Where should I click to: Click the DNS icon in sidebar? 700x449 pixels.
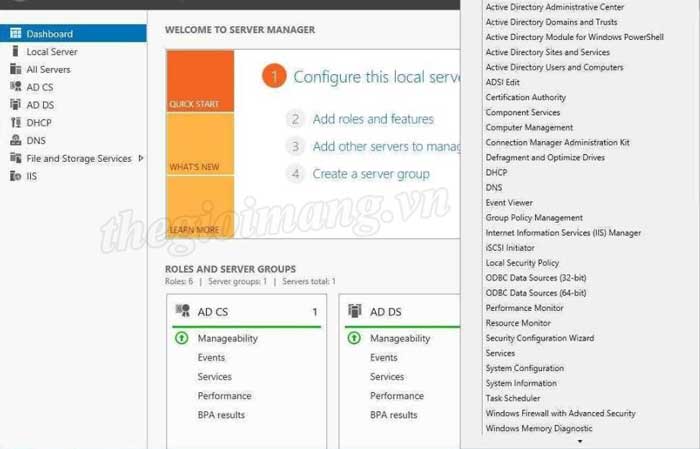coord(16,140)
